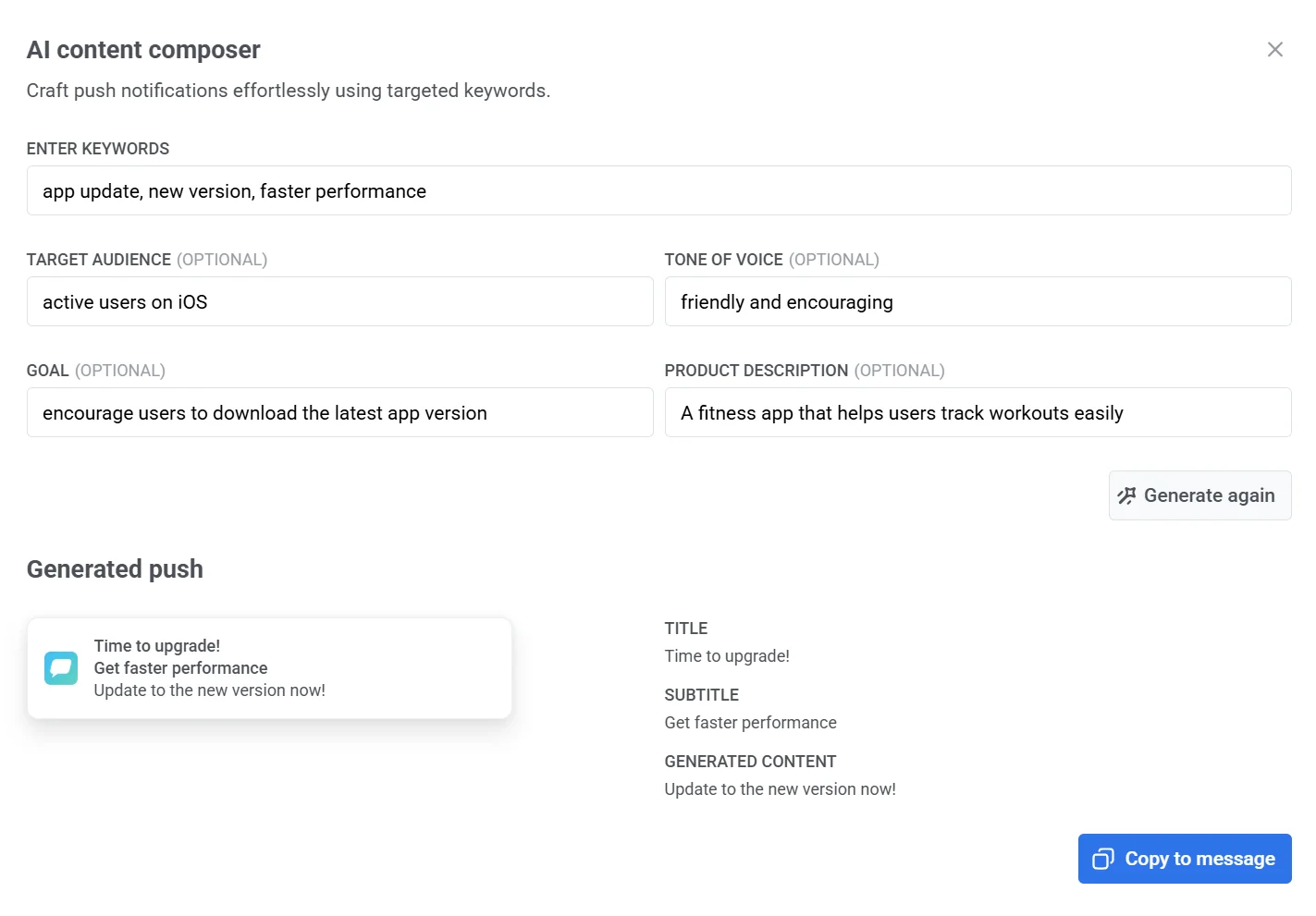Select the Tone of Voice text field
Screen dimensions: 1316x916
point(978,302)
